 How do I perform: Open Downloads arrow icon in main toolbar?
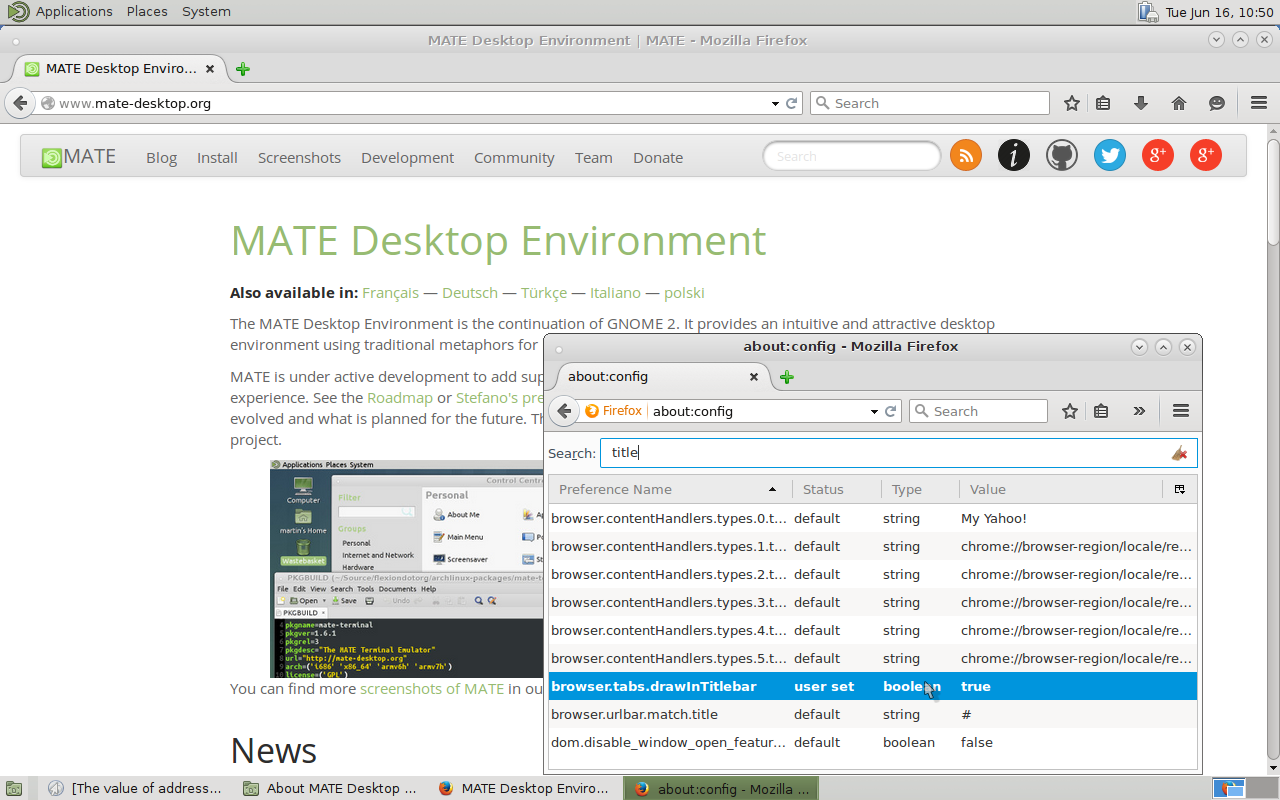click(x=1141, y=103)
